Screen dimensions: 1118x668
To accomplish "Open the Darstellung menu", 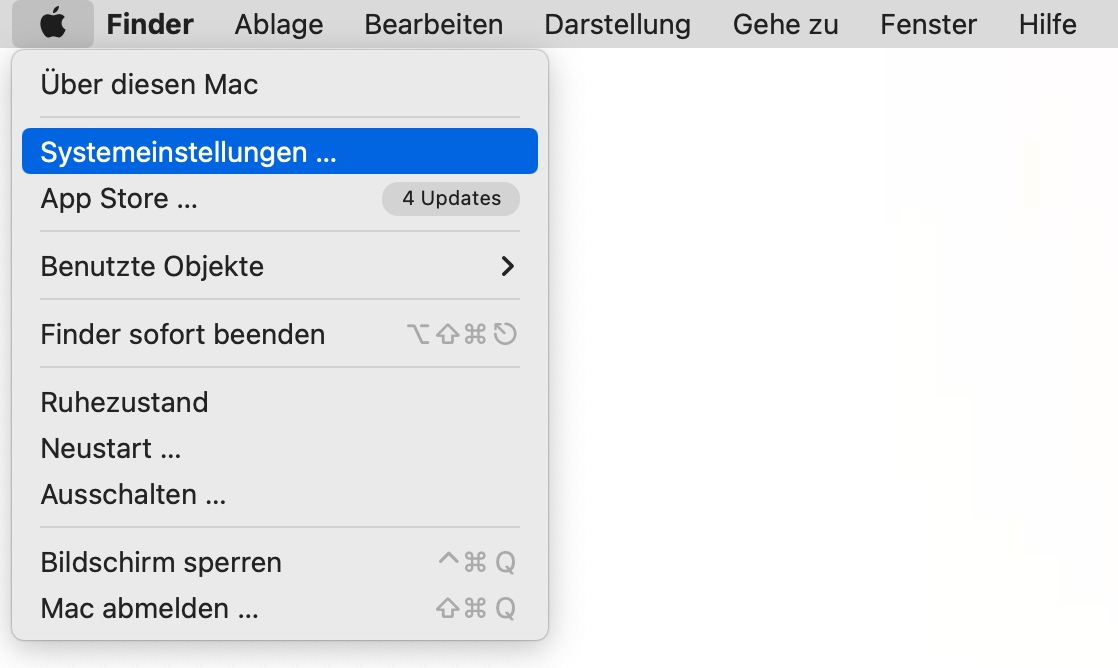I will pos(618,24).
